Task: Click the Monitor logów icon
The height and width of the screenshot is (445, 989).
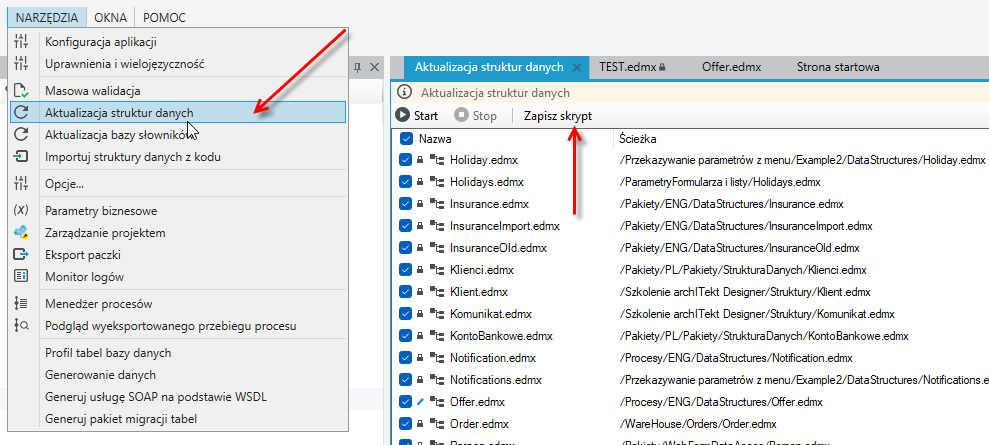Action: click(21, 276)
